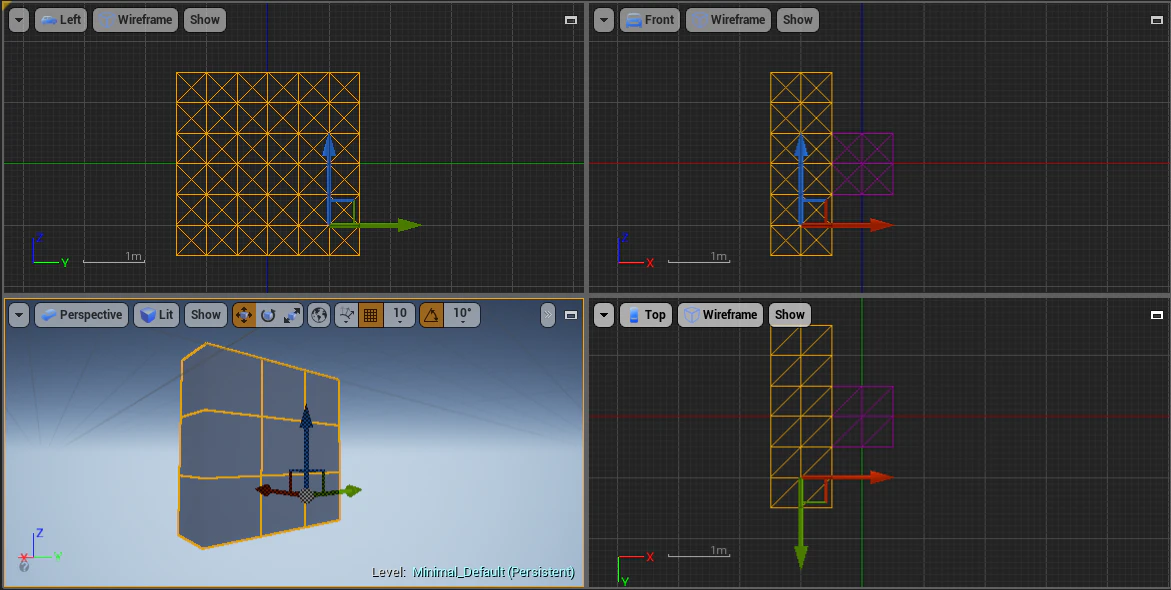Open the Show menu in Left viewport

205,19
